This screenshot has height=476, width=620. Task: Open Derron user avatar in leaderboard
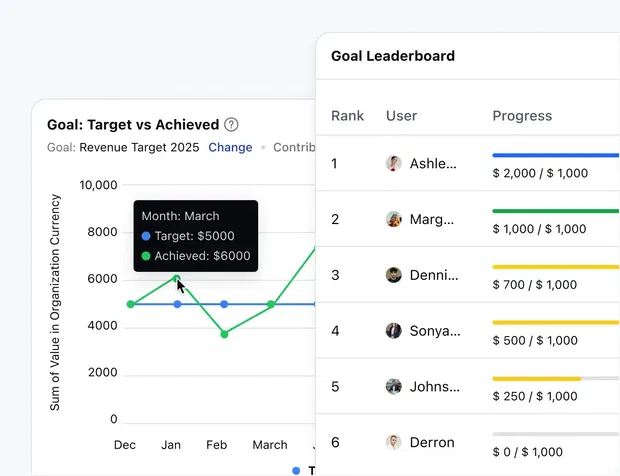(x=393, y=442)
